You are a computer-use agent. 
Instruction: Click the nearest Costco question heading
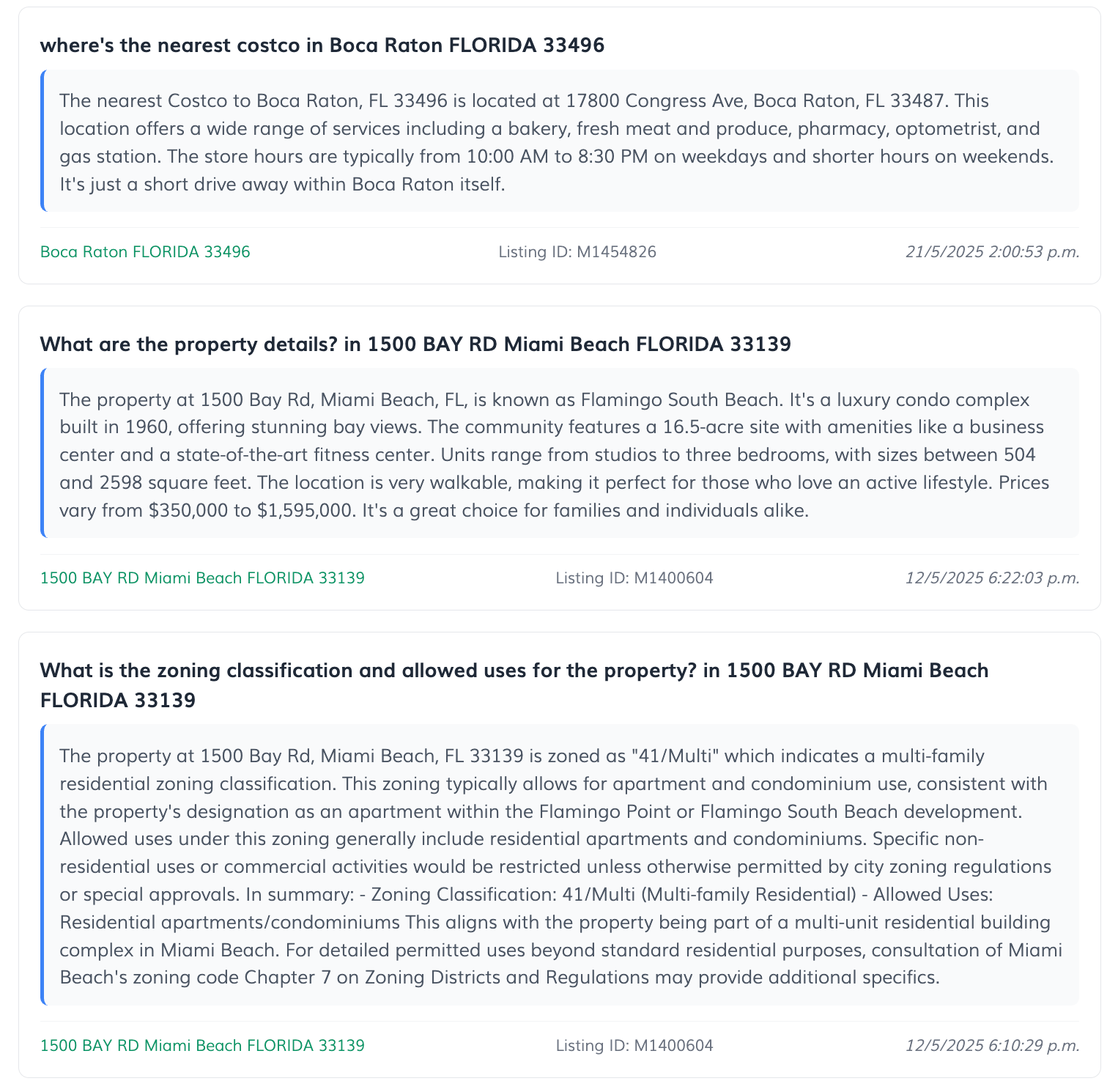tap(322, 45)
